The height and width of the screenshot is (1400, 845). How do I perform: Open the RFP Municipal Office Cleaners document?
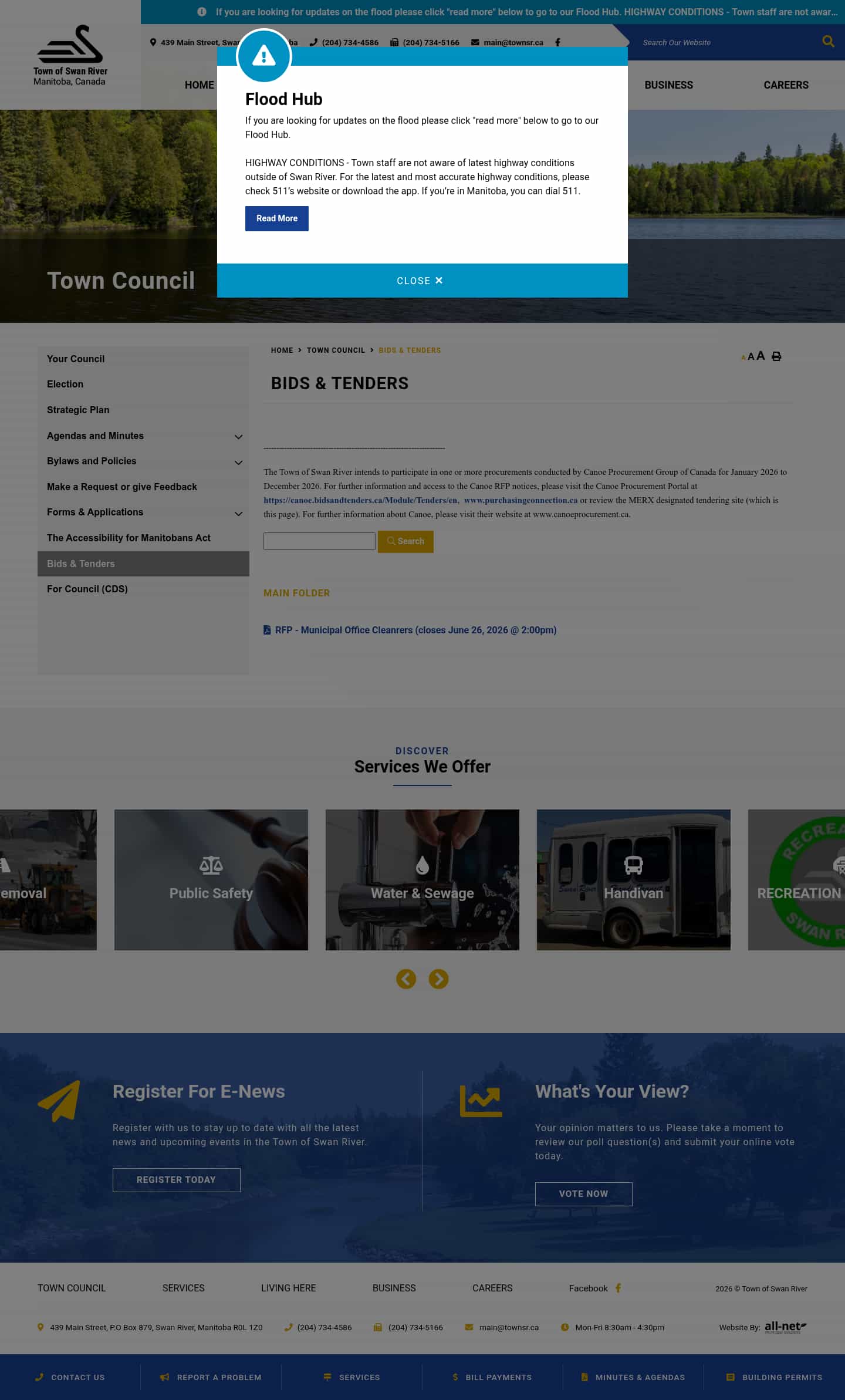(x=415, y=630)
